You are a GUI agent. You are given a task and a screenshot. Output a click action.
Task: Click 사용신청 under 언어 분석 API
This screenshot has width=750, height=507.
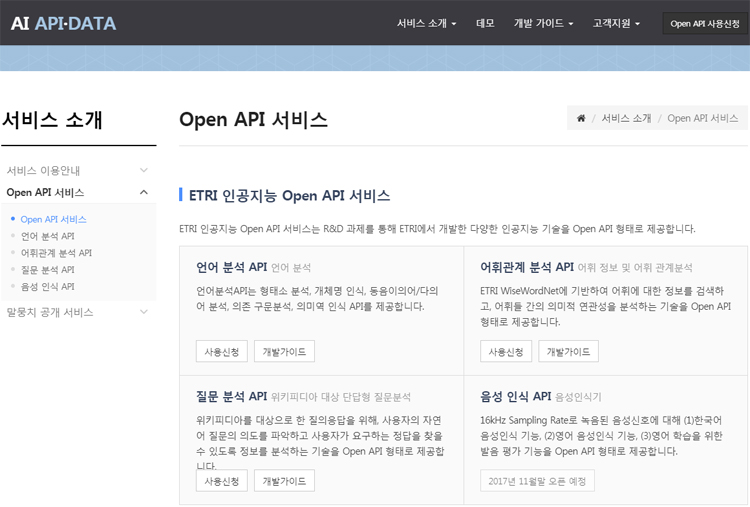tap(221, 352)
